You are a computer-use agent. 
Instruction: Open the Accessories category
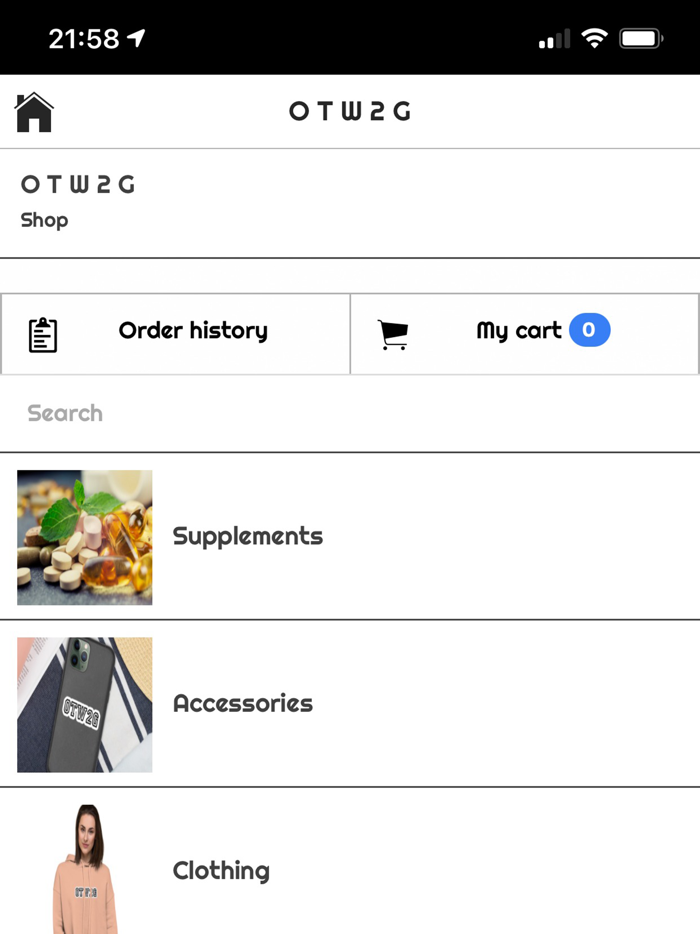[x=243, y=703]
